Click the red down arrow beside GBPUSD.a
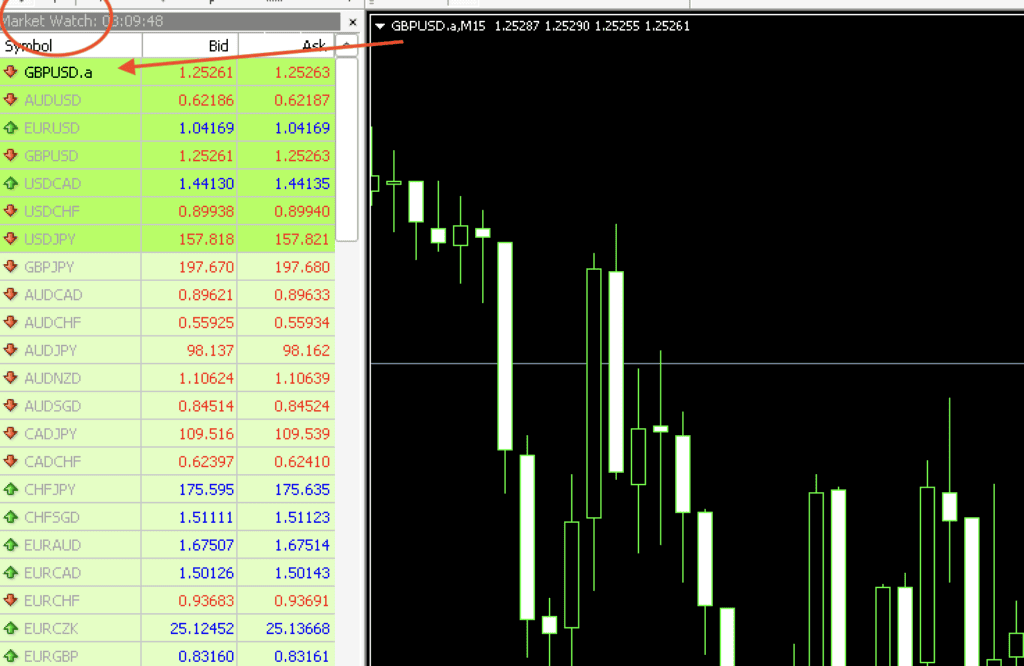The image size is (1024, 666). coord(11,72)
